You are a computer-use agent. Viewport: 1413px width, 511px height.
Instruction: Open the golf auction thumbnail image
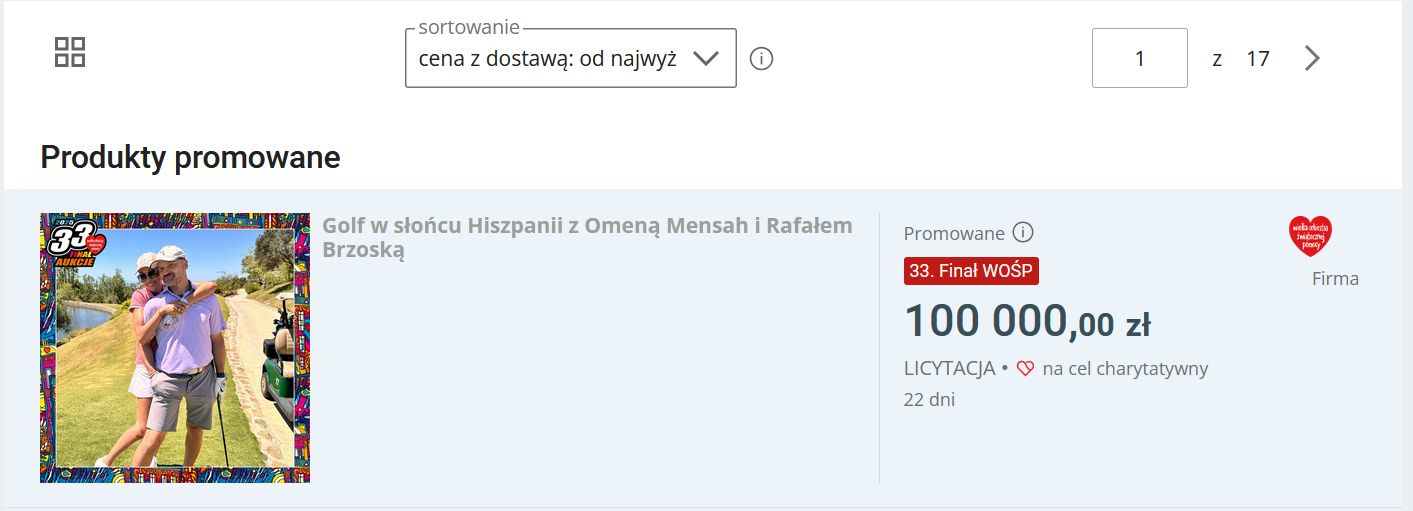[175, 348]
